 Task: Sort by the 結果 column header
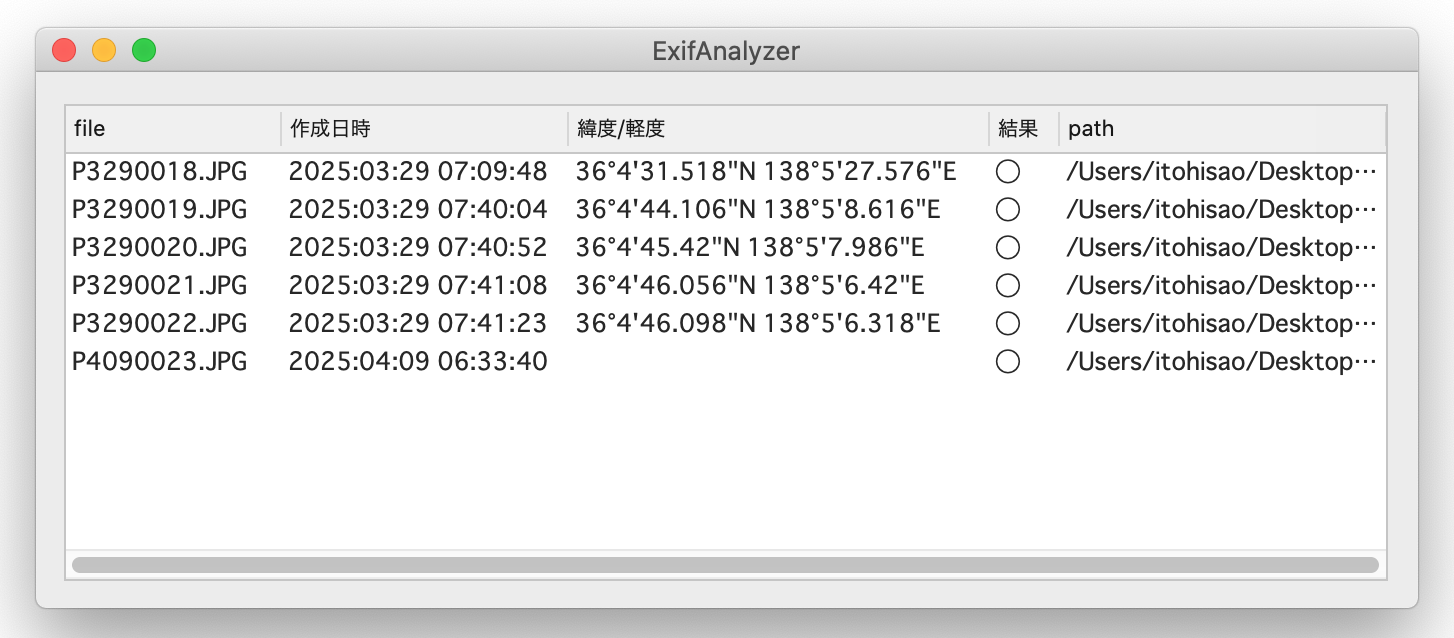tap(1024, 129)
